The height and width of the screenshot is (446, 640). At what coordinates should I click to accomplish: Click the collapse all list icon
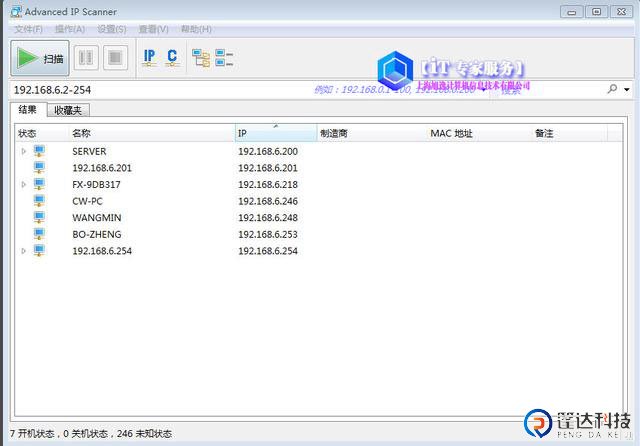[x=224, y=58]
